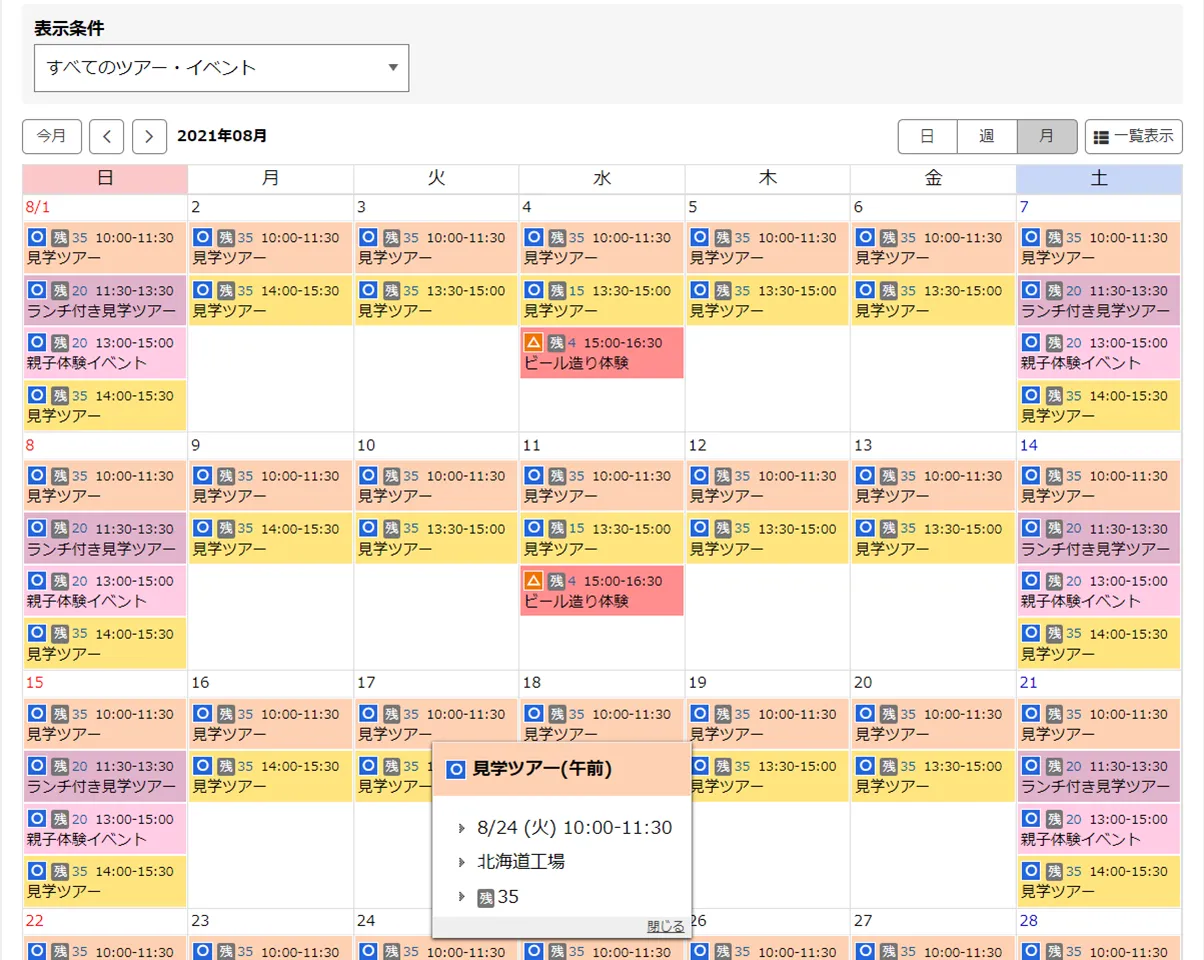The width and height of the screenshot is (1204, 960).
Task: Click the blue circle icon on August 1 親子体験イベント
Action: [36, 343]
